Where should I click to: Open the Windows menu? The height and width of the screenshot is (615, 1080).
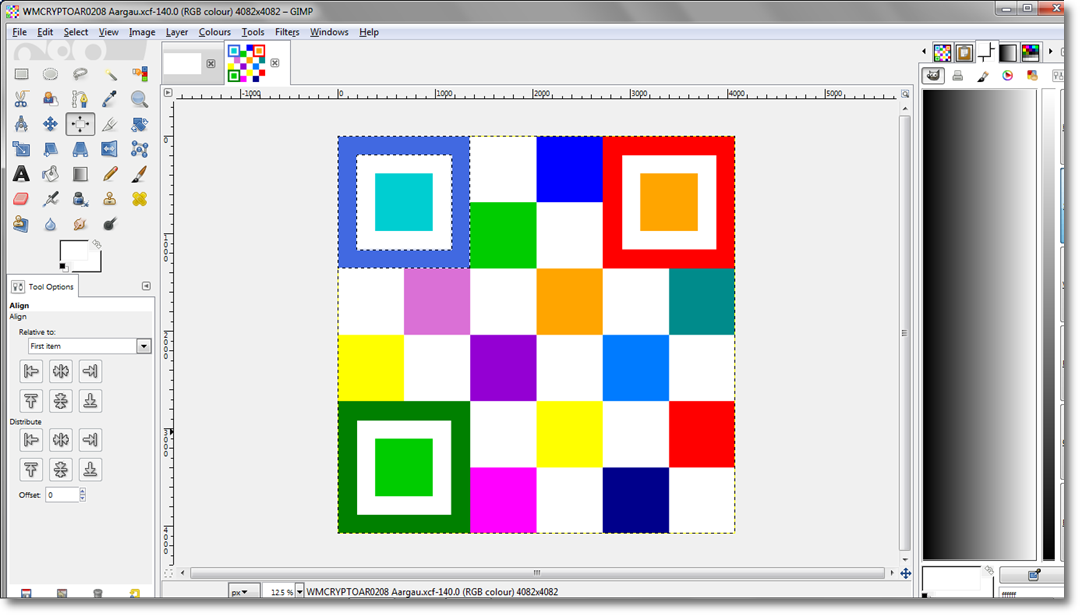[x=329, y=32]
